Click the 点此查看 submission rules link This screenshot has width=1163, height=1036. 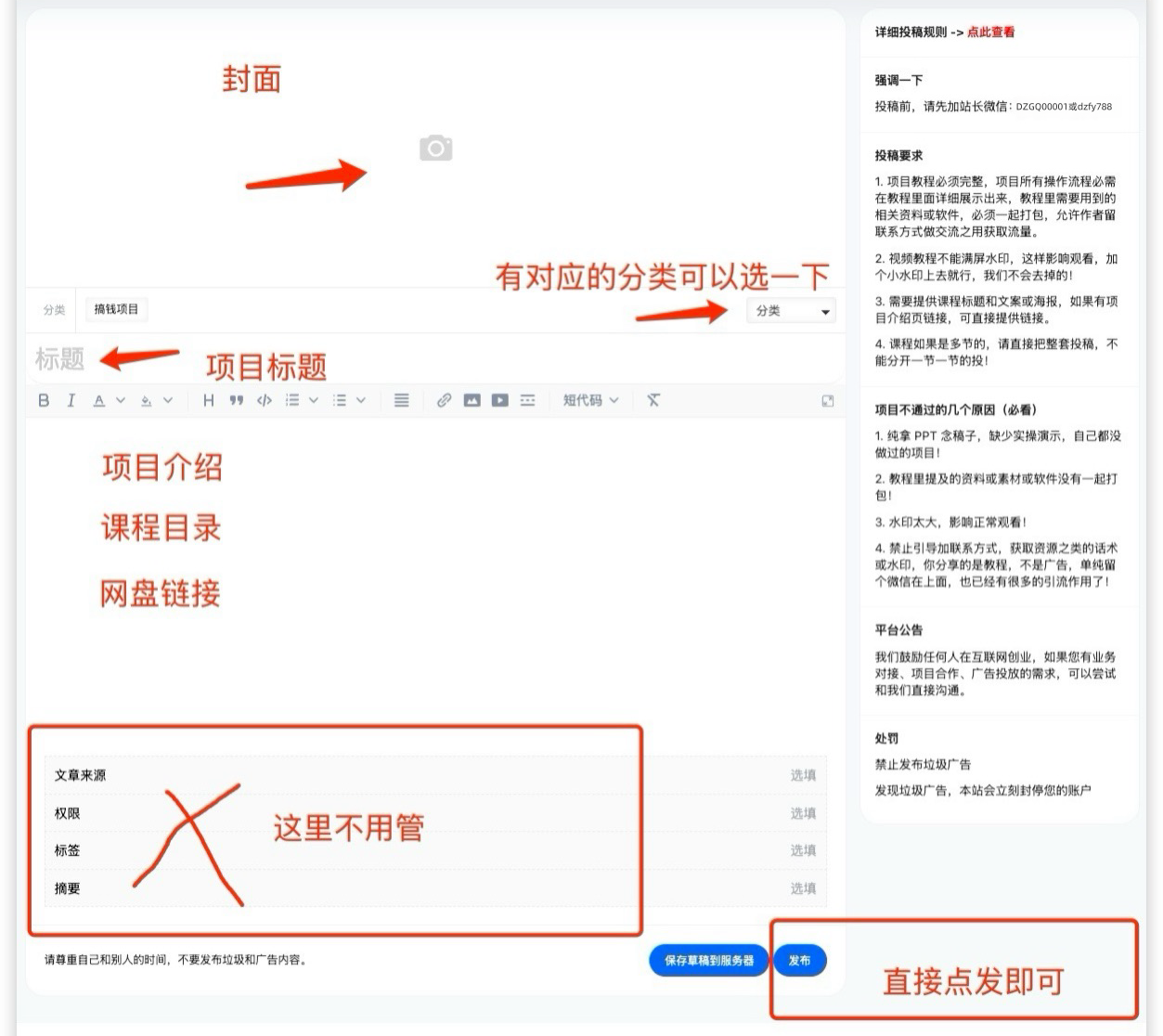pos(992,31)
